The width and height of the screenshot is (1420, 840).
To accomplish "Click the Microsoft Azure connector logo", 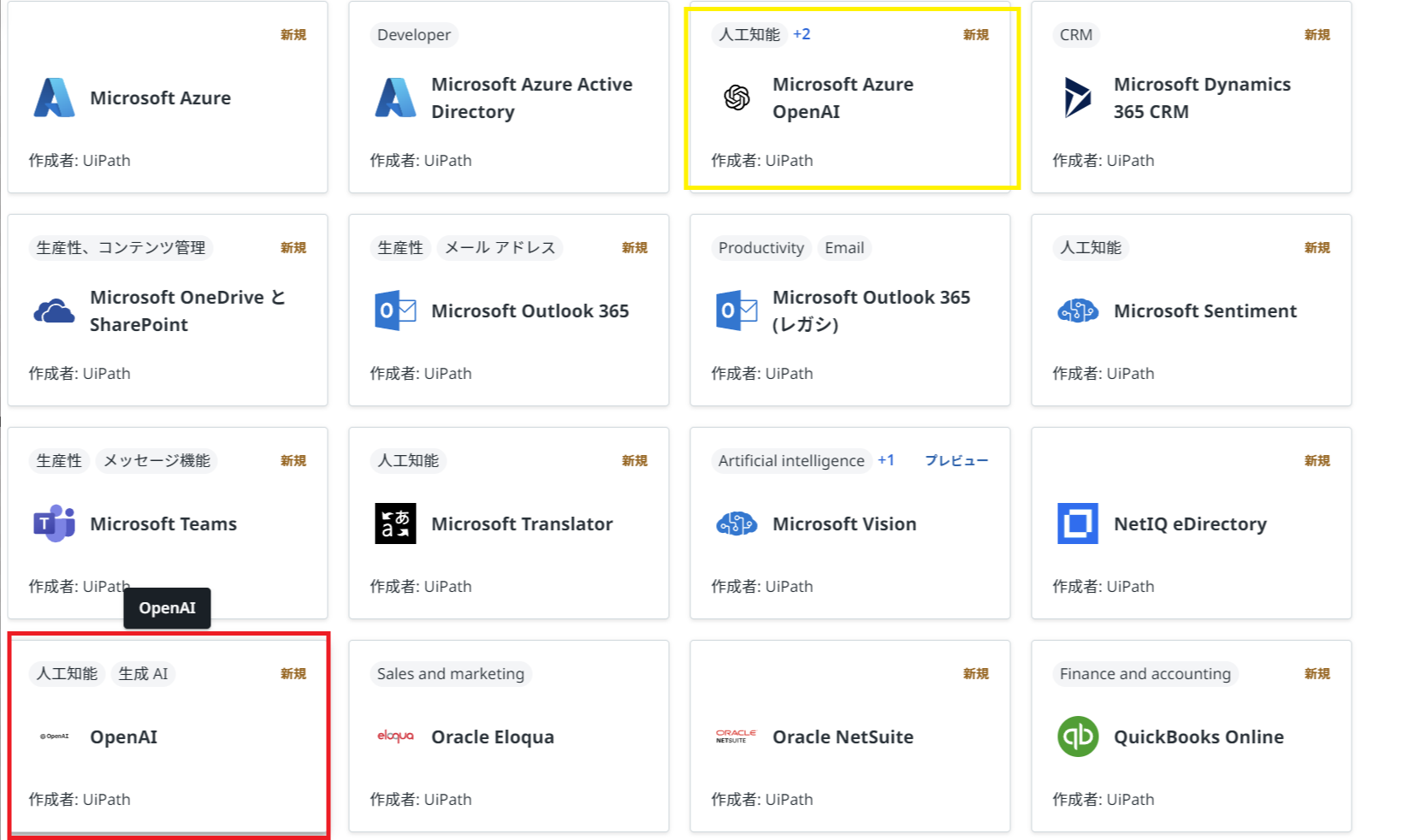I will [x=54, y=98].
